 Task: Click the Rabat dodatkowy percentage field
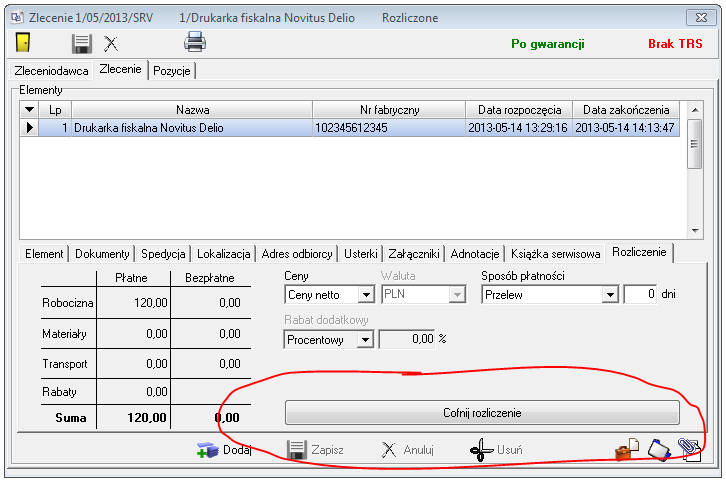pyautogui.click(x=407, y=339)
